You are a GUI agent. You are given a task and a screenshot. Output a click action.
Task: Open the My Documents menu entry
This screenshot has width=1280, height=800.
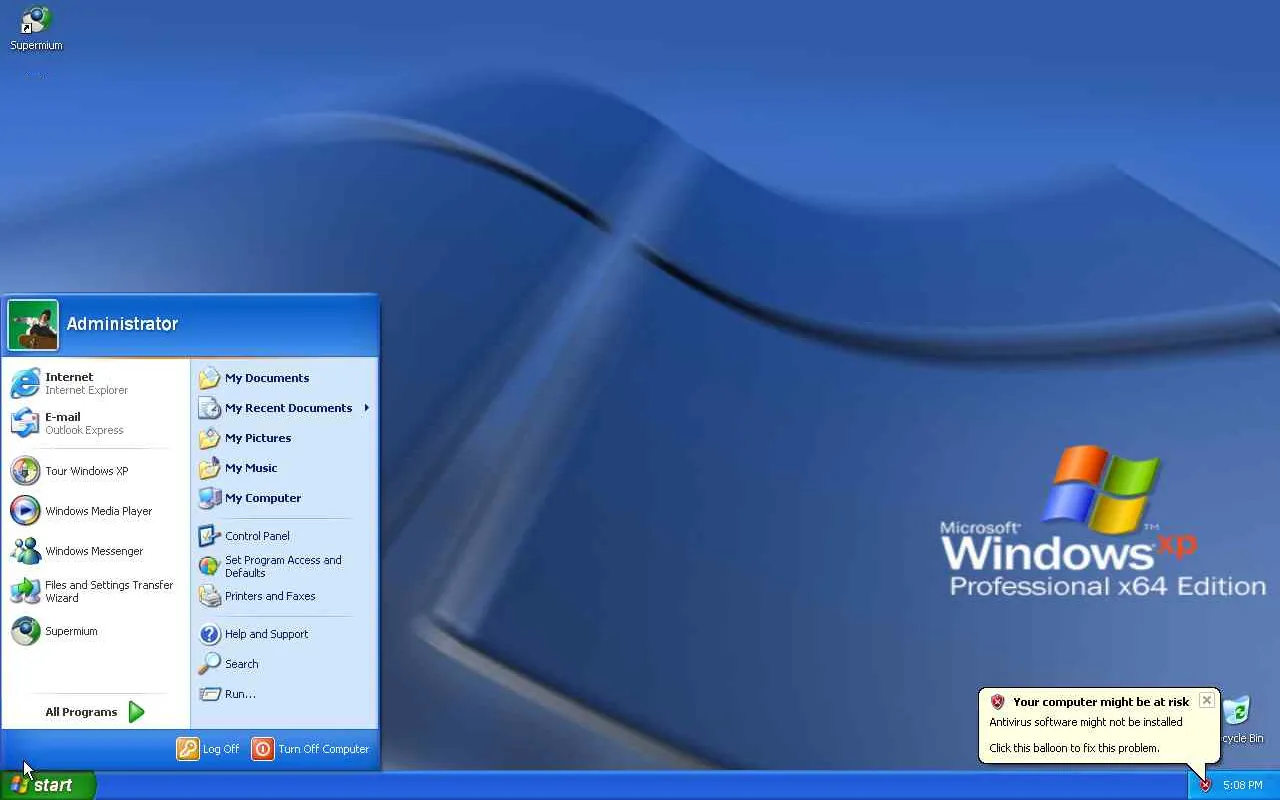267,378
